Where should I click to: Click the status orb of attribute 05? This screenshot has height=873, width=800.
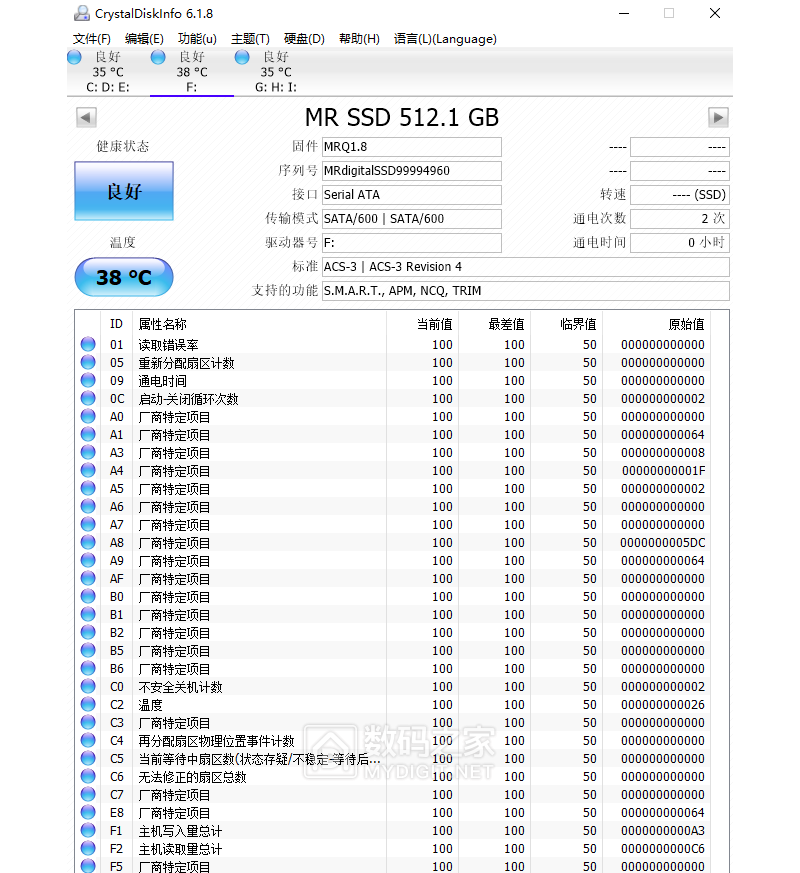point(88,362)
